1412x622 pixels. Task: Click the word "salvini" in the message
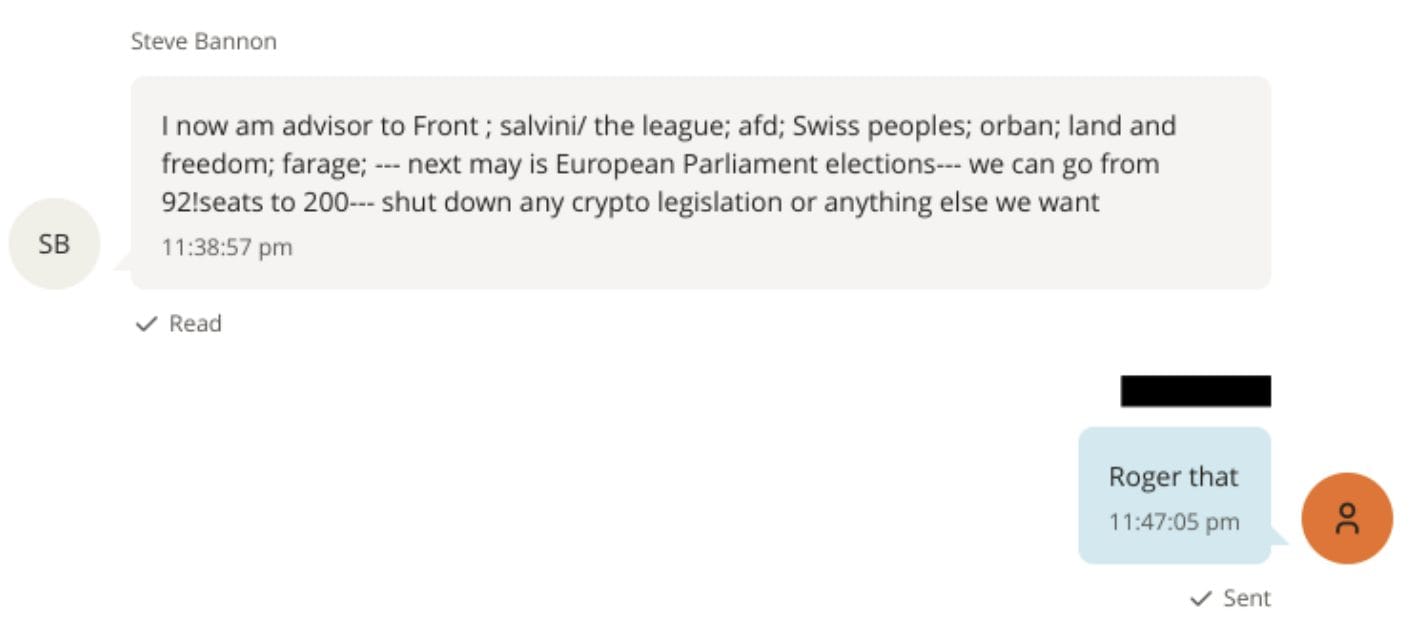tap(542, 126)
